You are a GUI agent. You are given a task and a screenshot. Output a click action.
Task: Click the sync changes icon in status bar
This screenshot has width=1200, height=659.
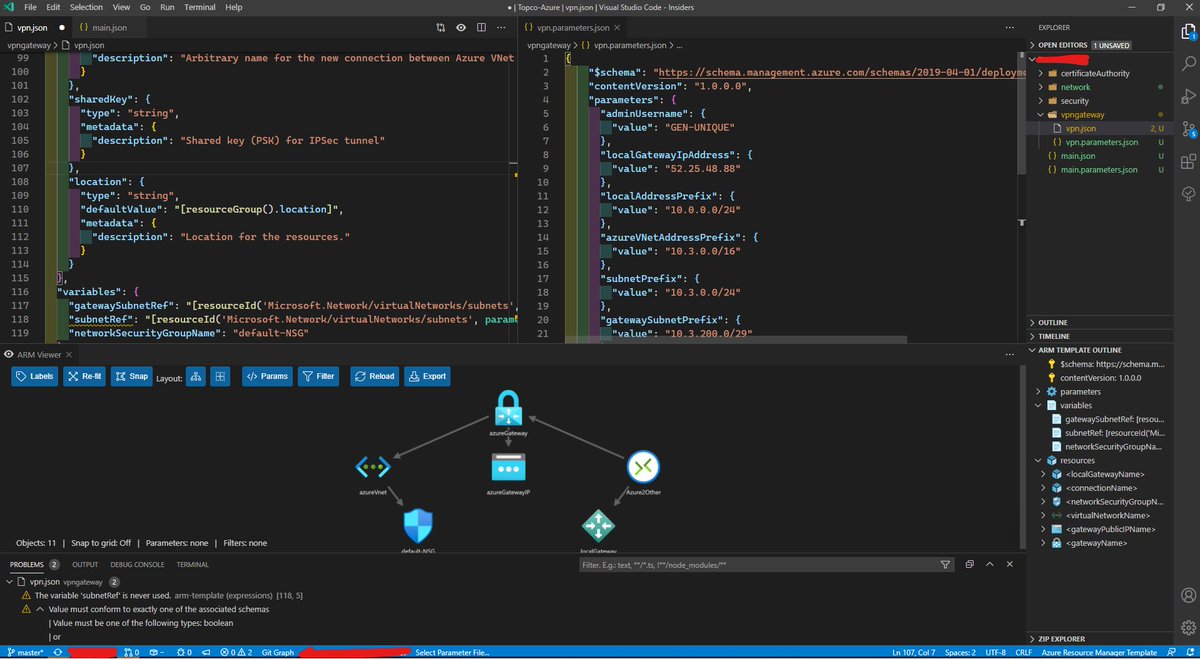click(x=58, y=652)
